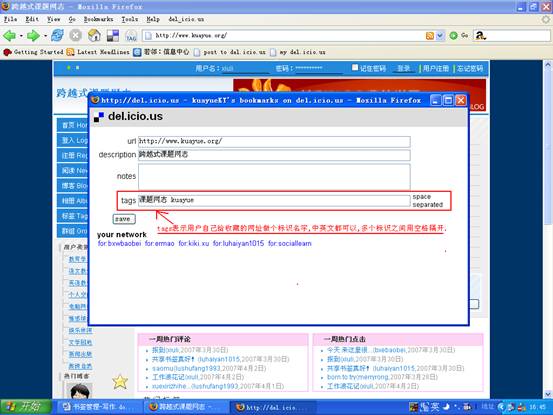The width and height of the screenshot is (553, 415).
Task: Click the yellow star icon on page
Action: (120, 382)
